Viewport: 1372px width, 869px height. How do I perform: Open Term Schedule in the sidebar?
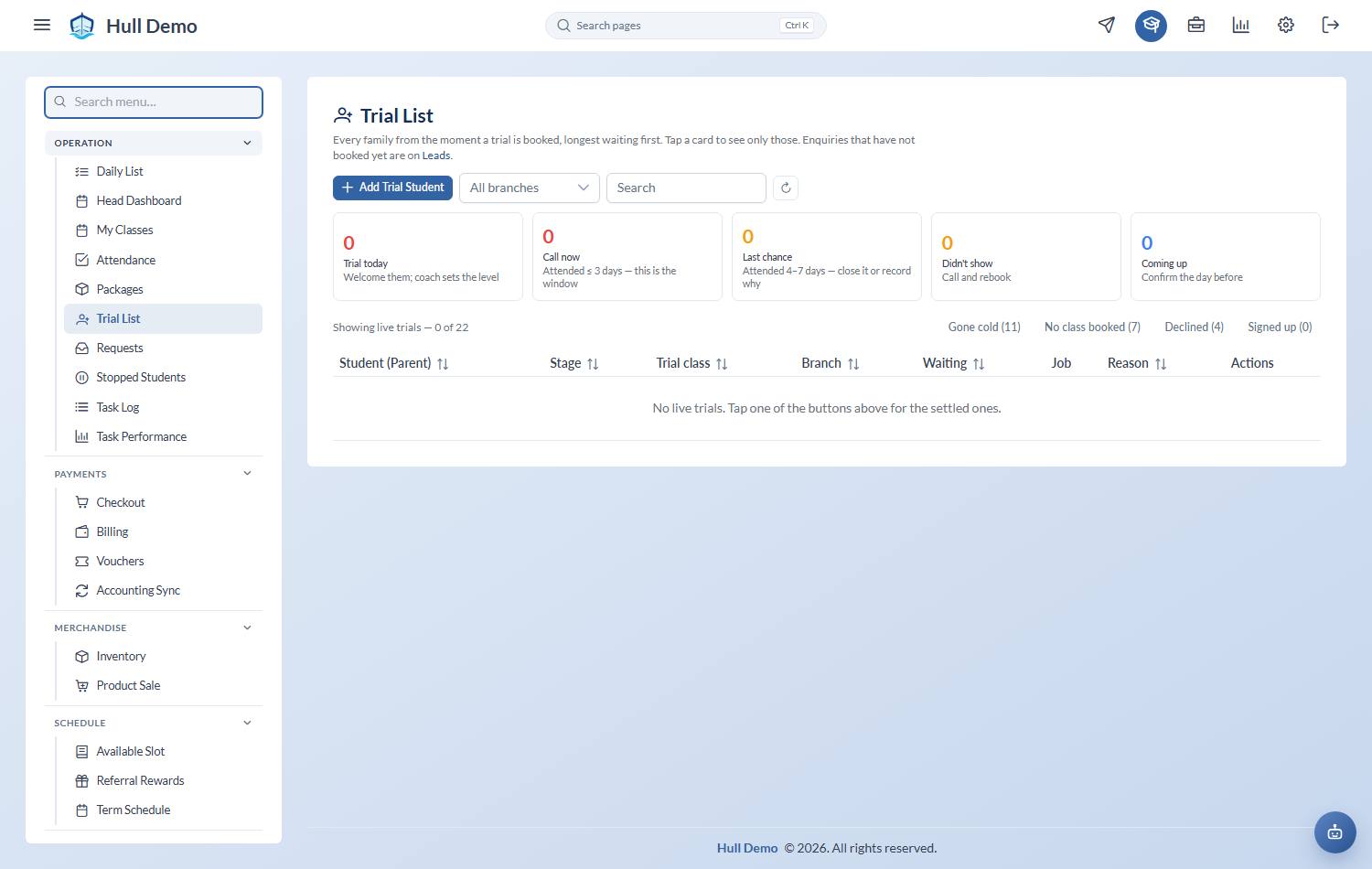click(163, 810)
